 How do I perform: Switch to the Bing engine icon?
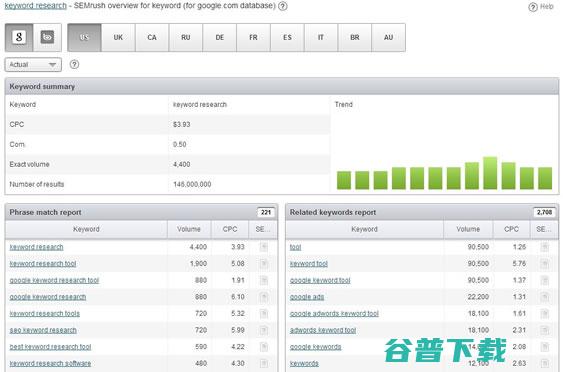coord(47,37)
